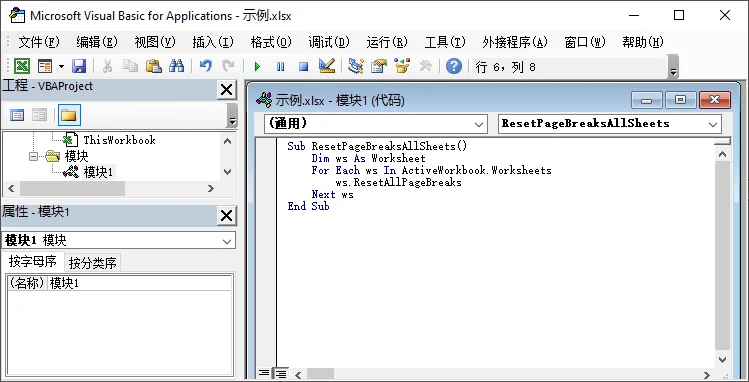Click the project tree horizontal scrollbar thumb
The width and height of the screenshot is (749, 382).
coord(72,189)
